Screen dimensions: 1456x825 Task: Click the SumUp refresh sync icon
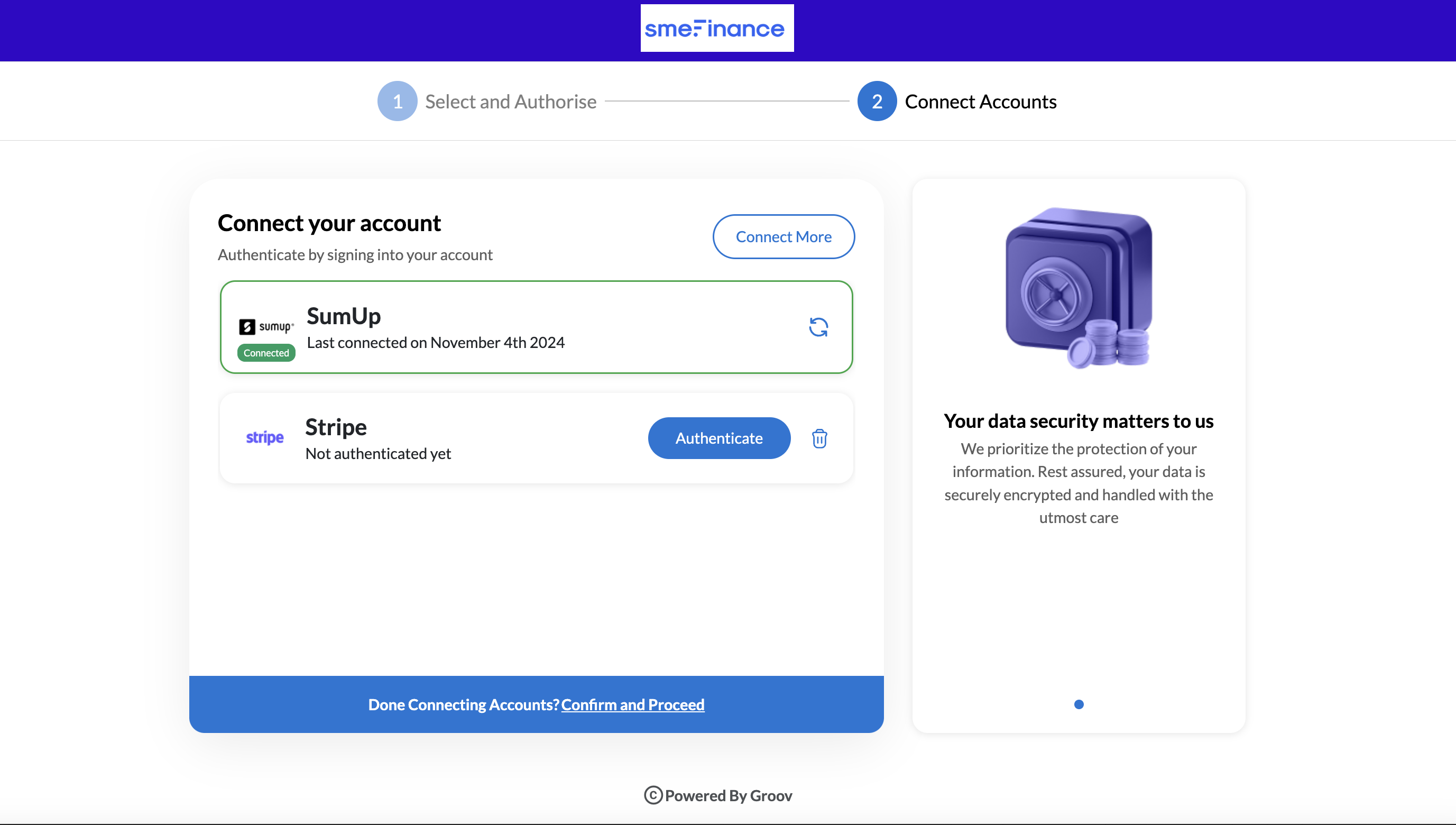pos(818,327)
